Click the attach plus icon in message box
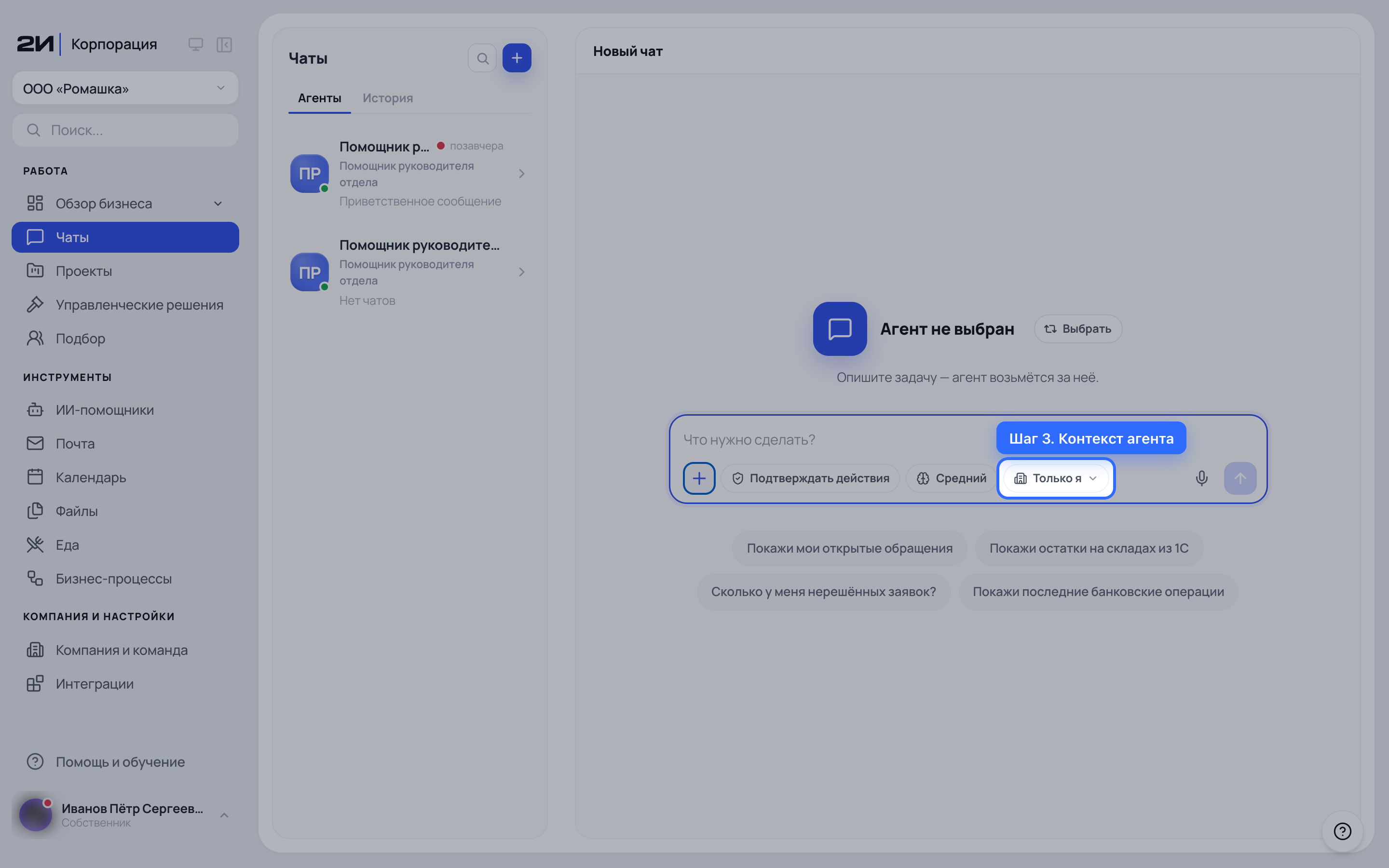This screenshot has height=868, width=1389. (698, 478)
